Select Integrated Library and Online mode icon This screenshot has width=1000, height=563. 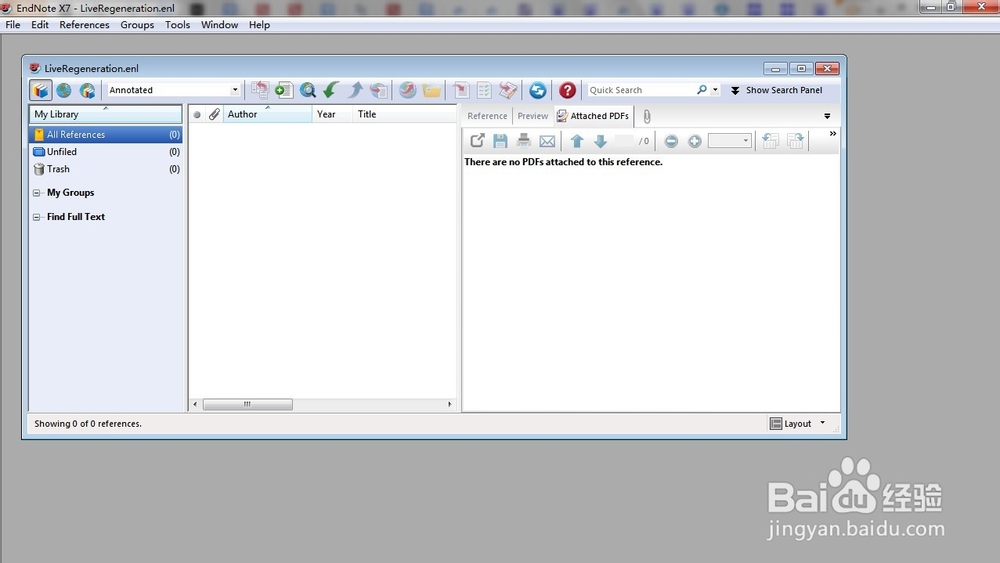[87, 90]
